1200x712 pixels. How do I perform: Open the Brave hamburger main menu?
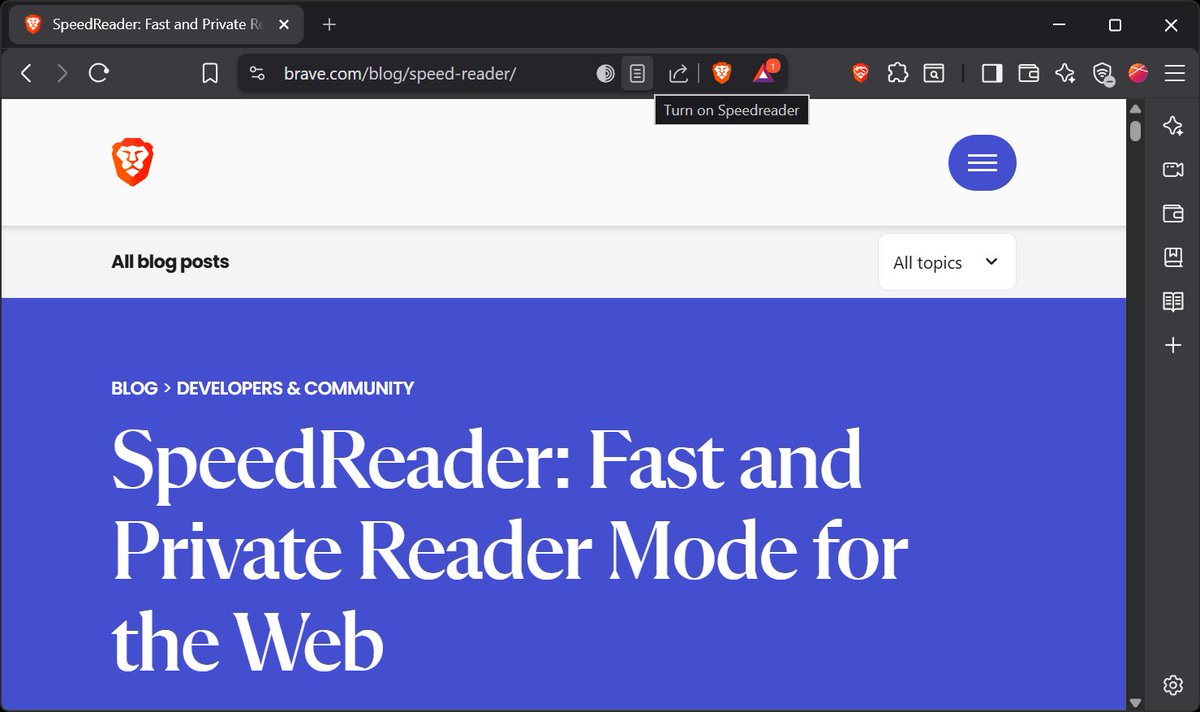(1173, 73)
